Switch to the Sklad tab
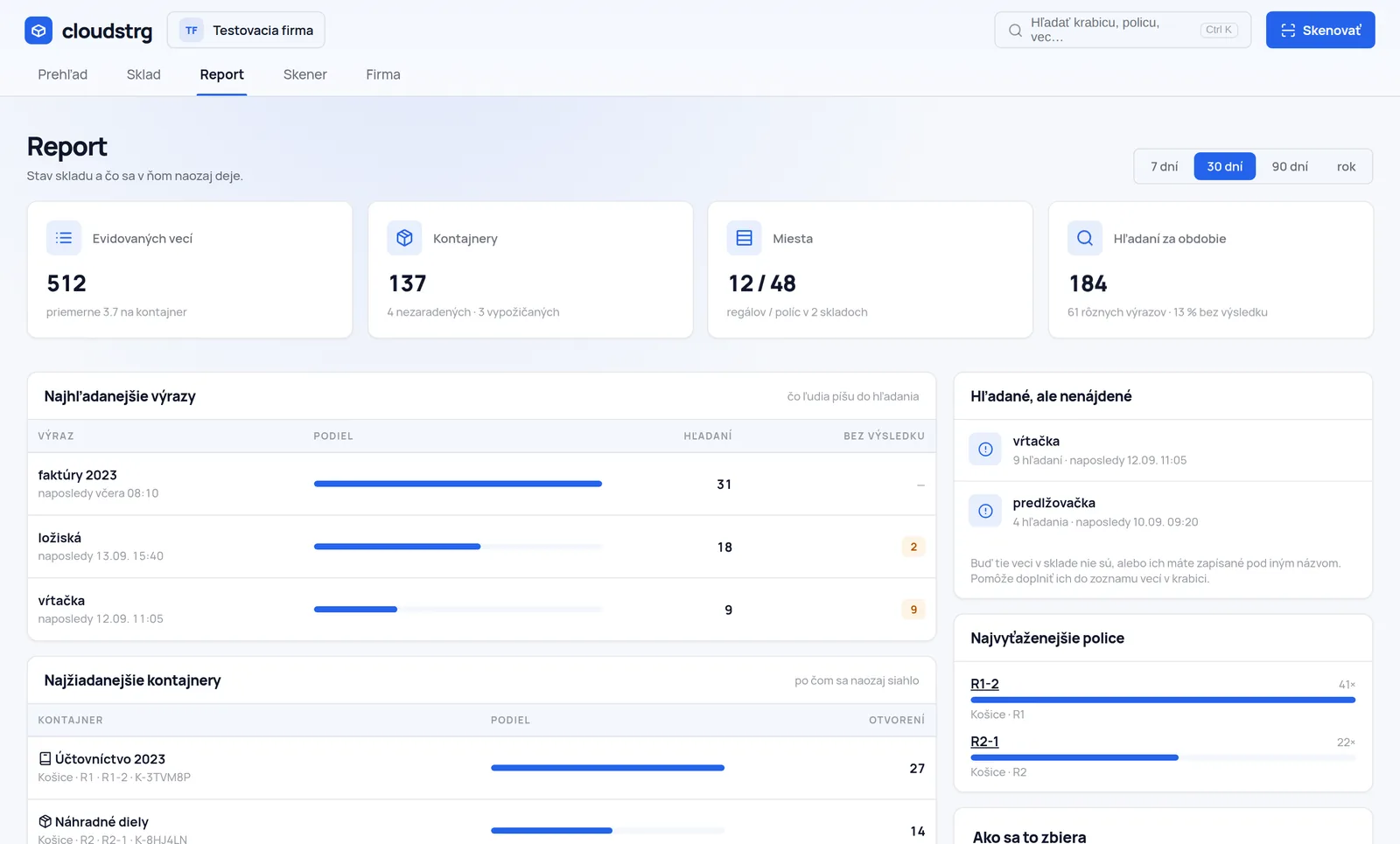Viewport: 1400px width, 844px height. click(x=143, y=74)
